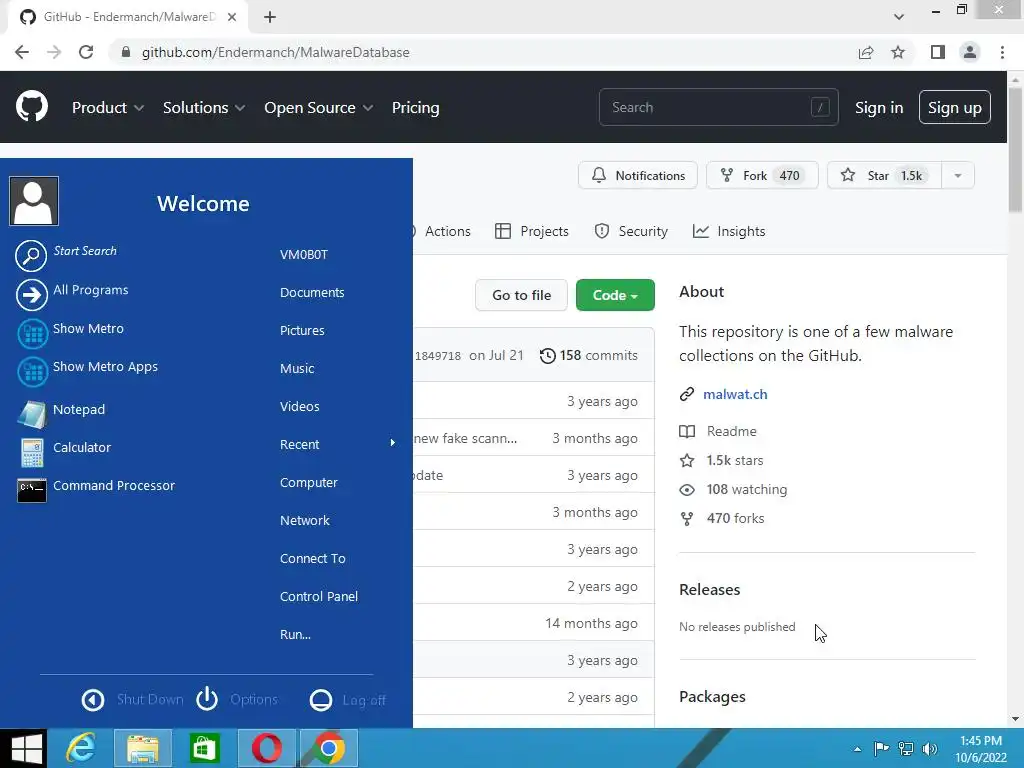
Task: Open Chrome side panel icon
Action: [x=938, y=52]
